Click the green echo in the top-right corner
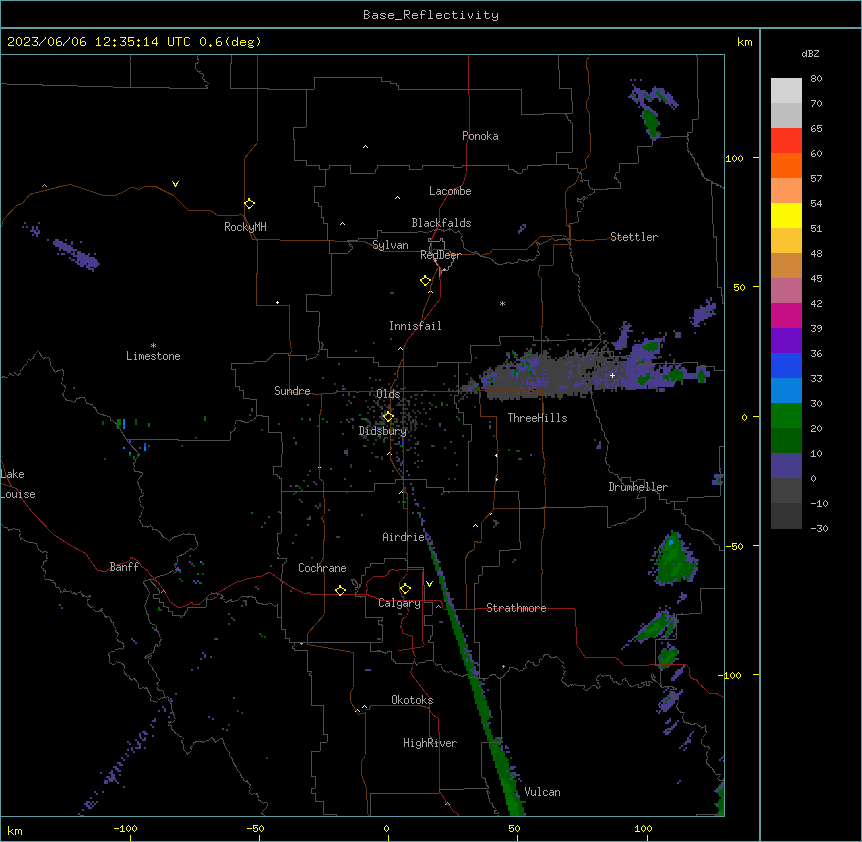This screenshot has width=862, height=842. [x=651, y=122]
